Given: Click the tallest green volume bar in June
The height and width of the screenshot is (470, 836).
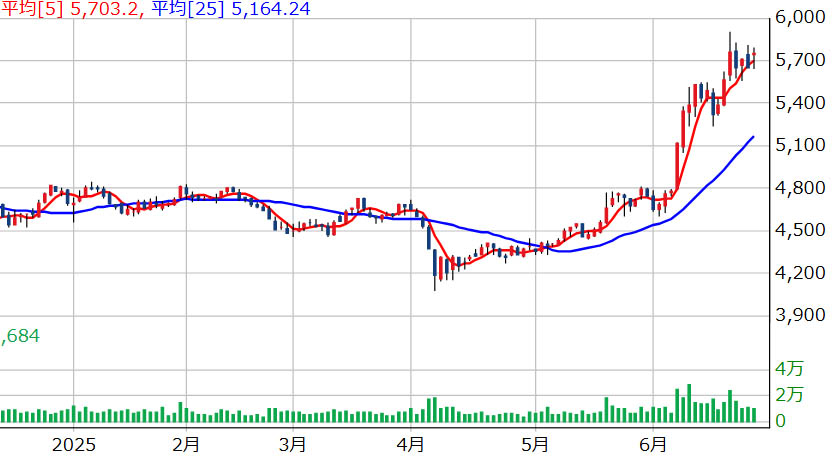Looking at the screenshot, I should coord(689,403).
